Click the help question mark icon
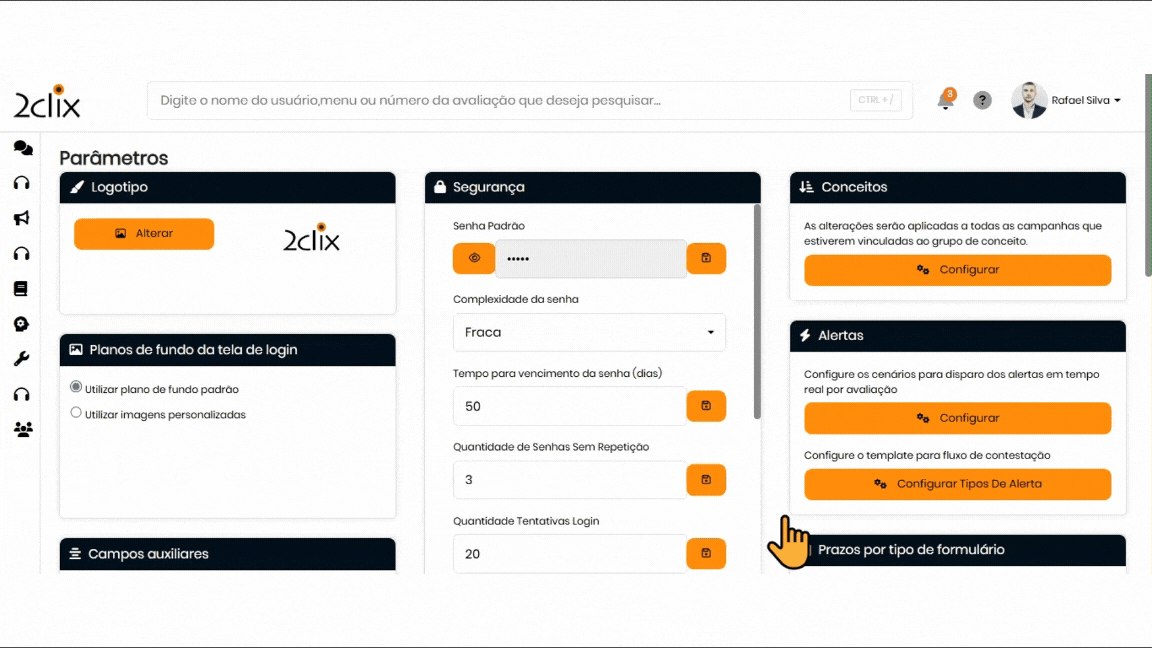Screen dimensions: 1152x648 point(982,100)
